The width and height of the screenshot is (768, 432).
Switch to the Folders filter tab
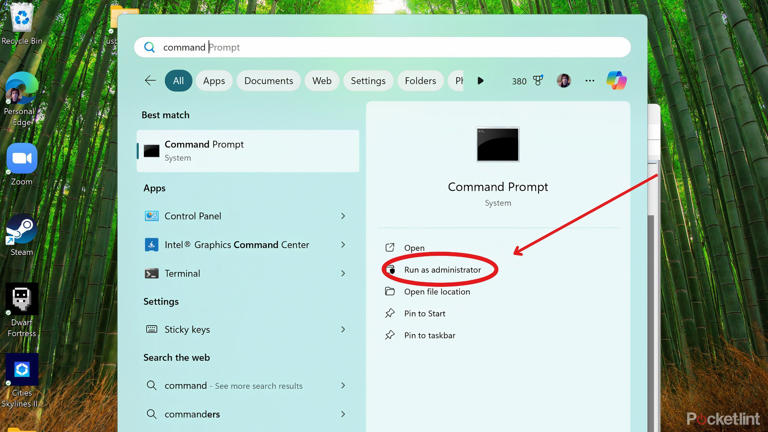420,81
